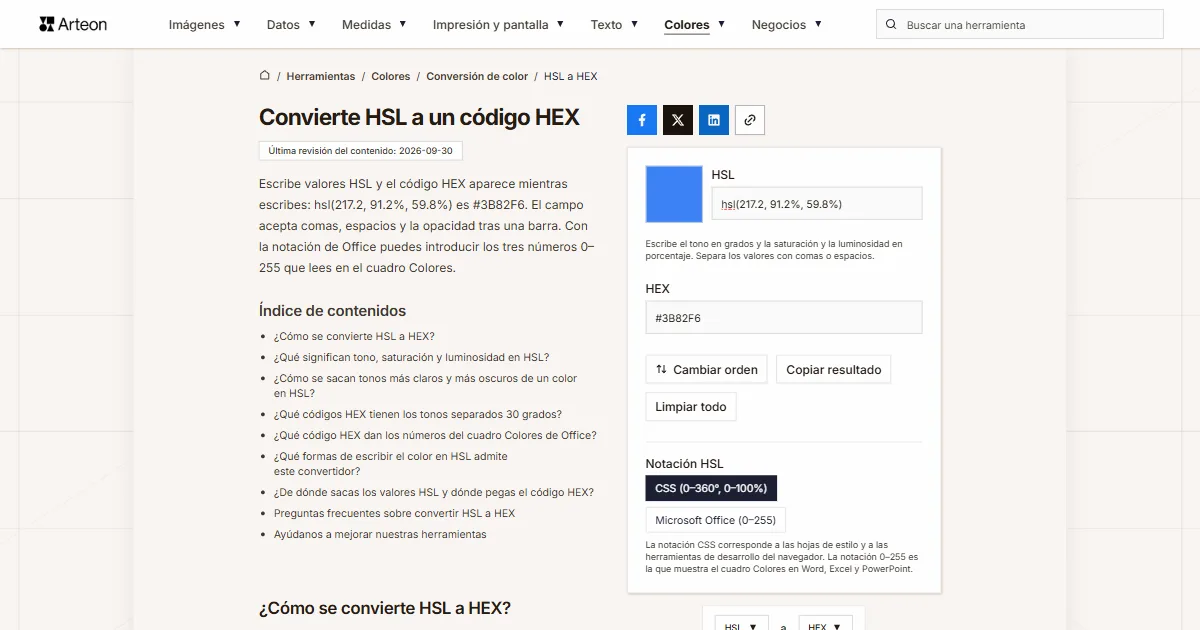Open the Texto menu
1200x630 pixels.
(614, 25)
